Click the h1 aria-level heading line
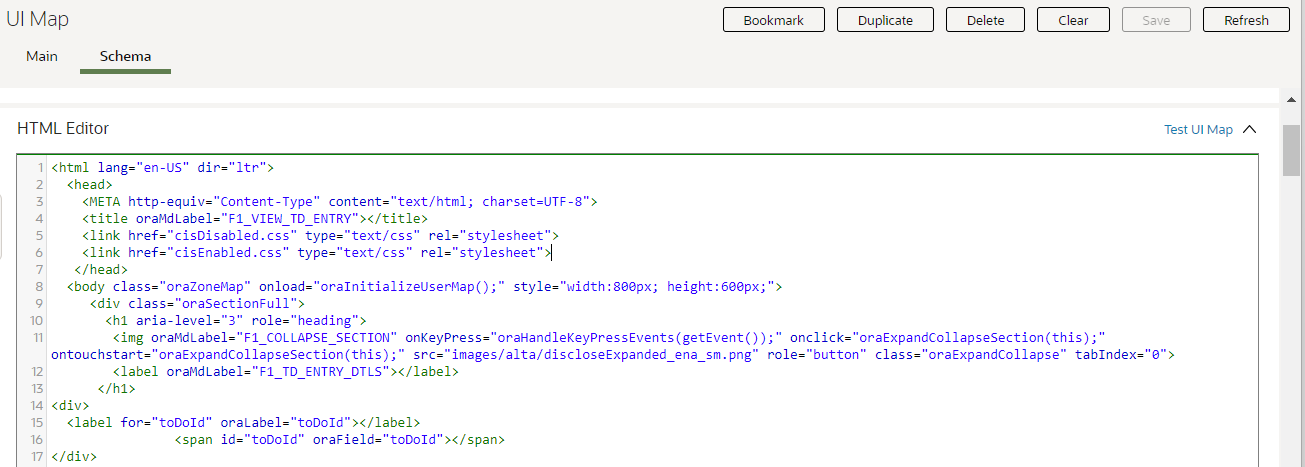The width and height of the screenshot is (1305, 467). [235, 320]
